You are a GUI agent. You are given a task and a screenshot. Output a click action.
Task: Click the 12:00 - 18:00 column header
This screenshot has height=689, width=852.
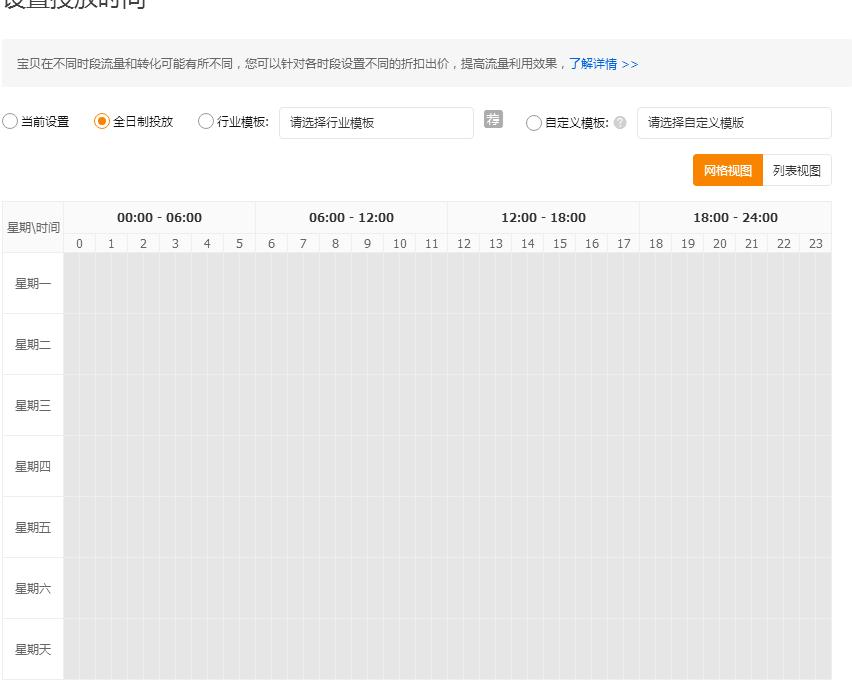point(543,217)
